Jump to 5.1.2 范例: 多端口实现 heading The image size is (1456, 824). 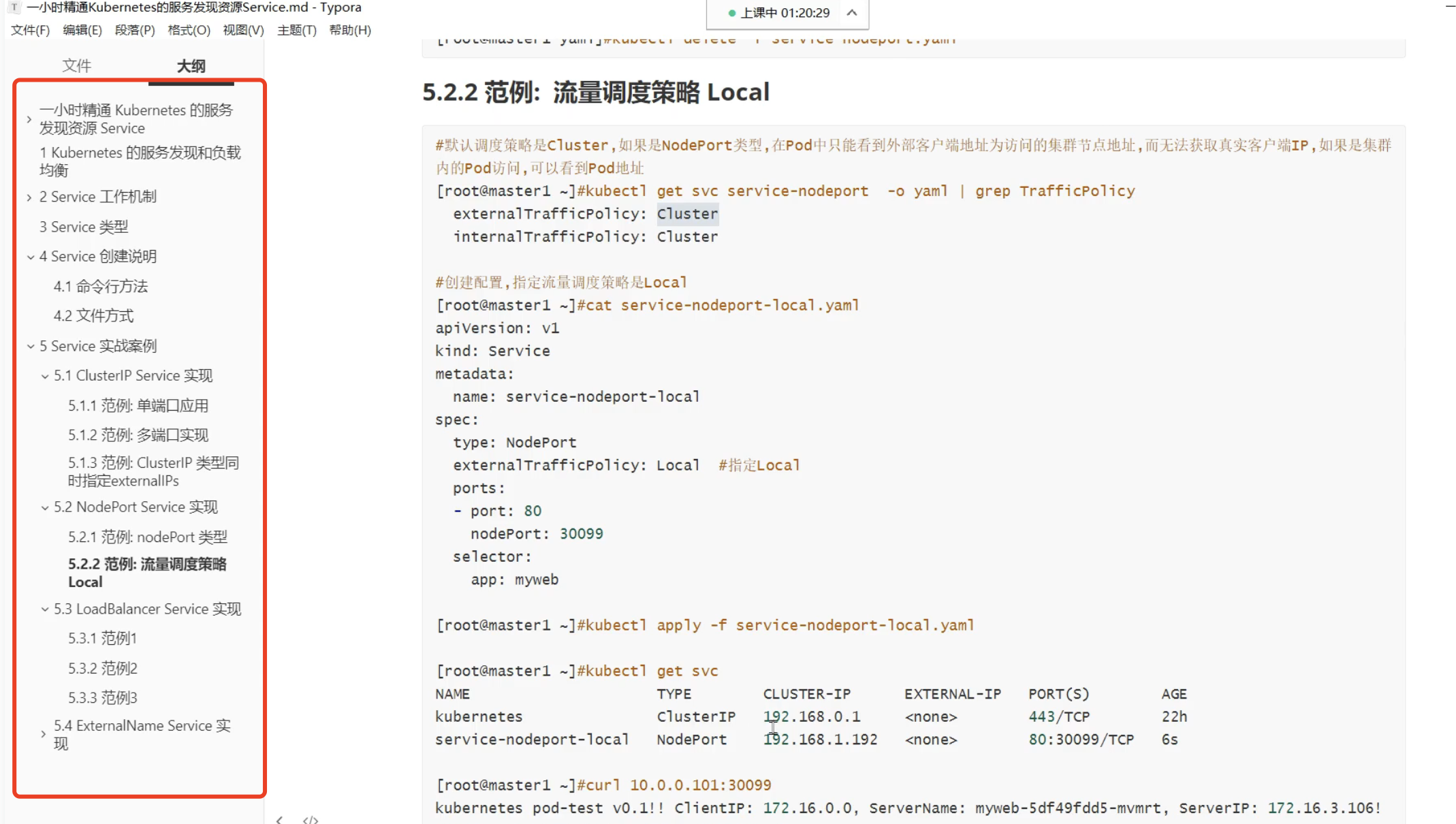pos(138,434)
